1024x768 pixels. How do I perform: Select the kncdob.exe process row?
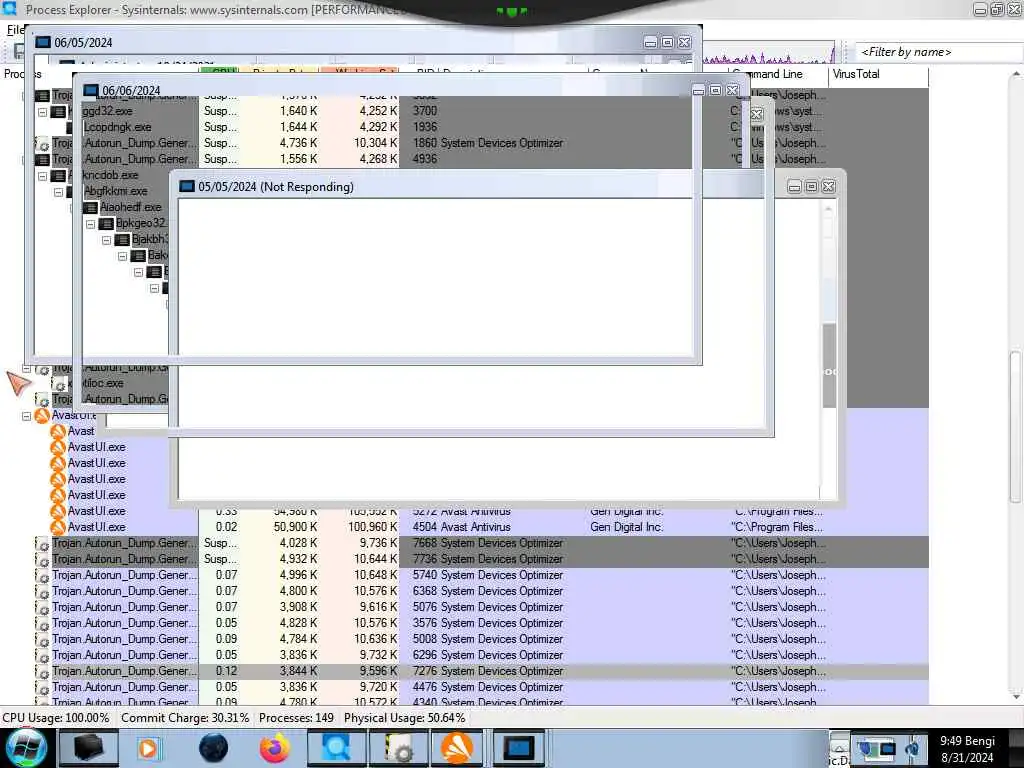coord(111,175)
